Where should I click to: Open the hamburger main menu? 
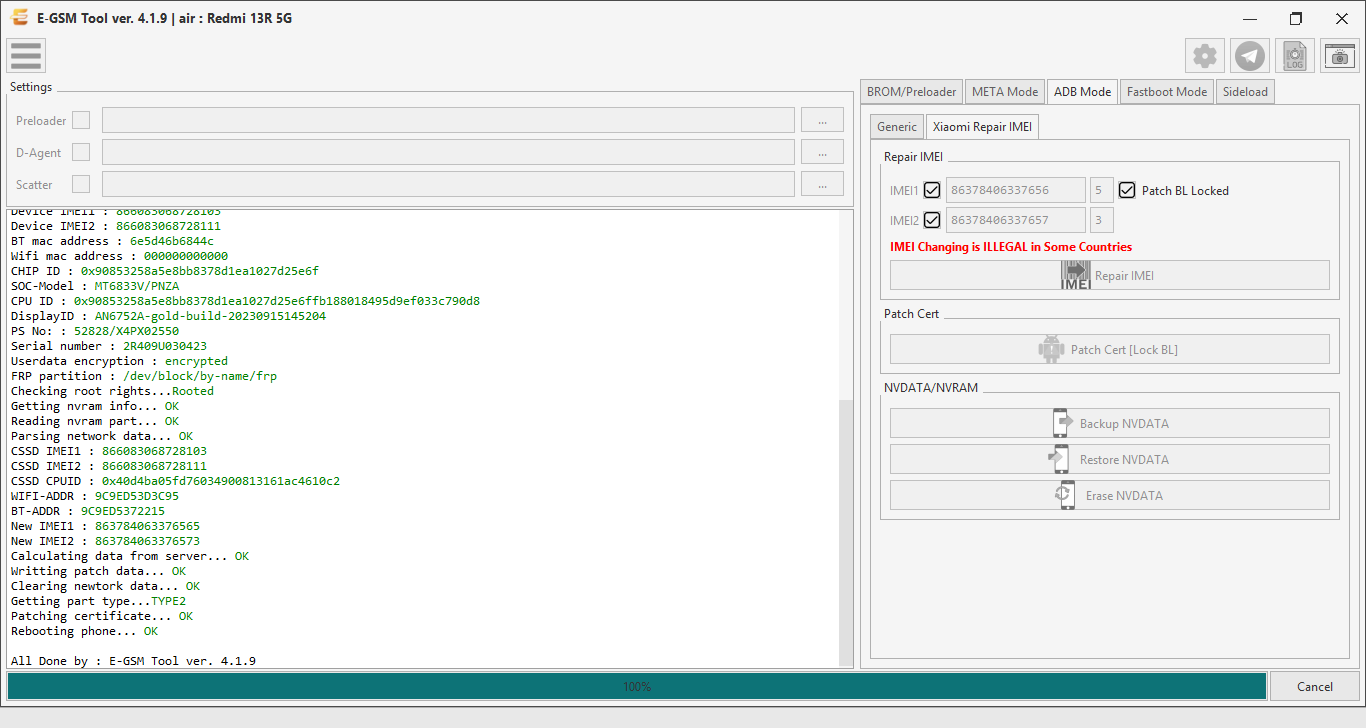click(26, 56)
